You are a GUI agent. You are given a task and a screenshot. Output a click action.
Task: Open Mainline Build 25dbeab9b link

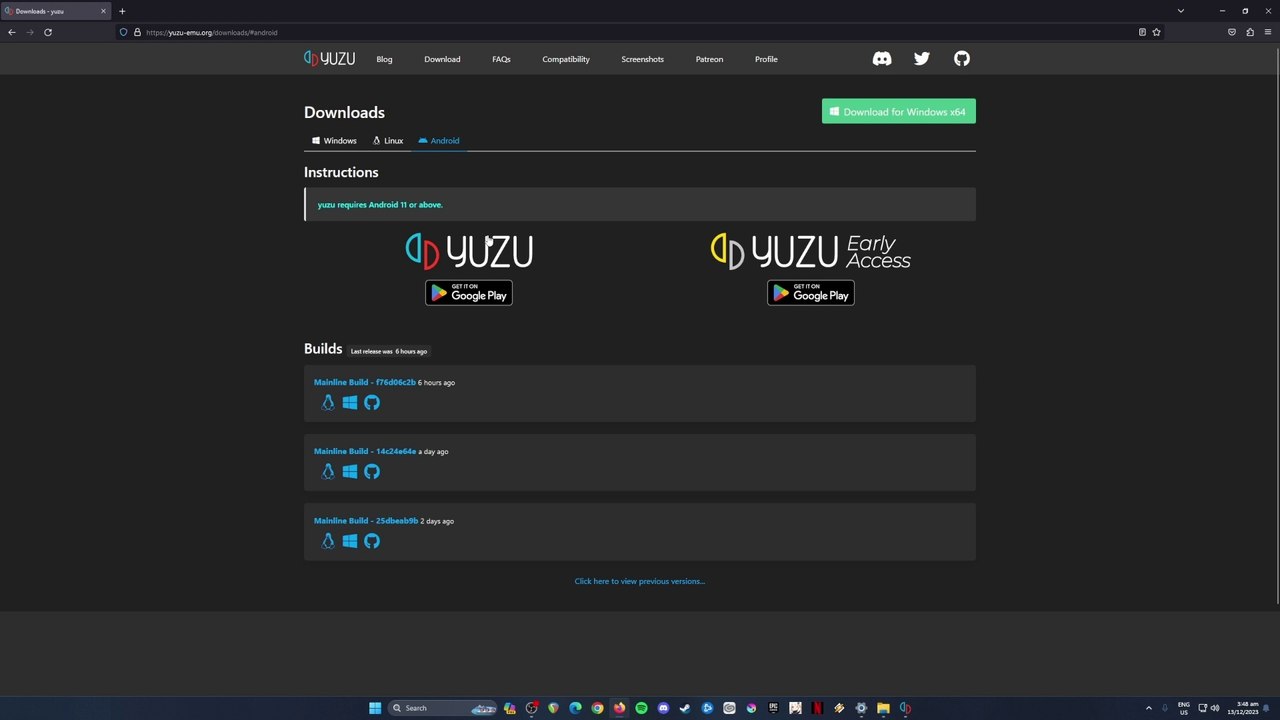366,521
